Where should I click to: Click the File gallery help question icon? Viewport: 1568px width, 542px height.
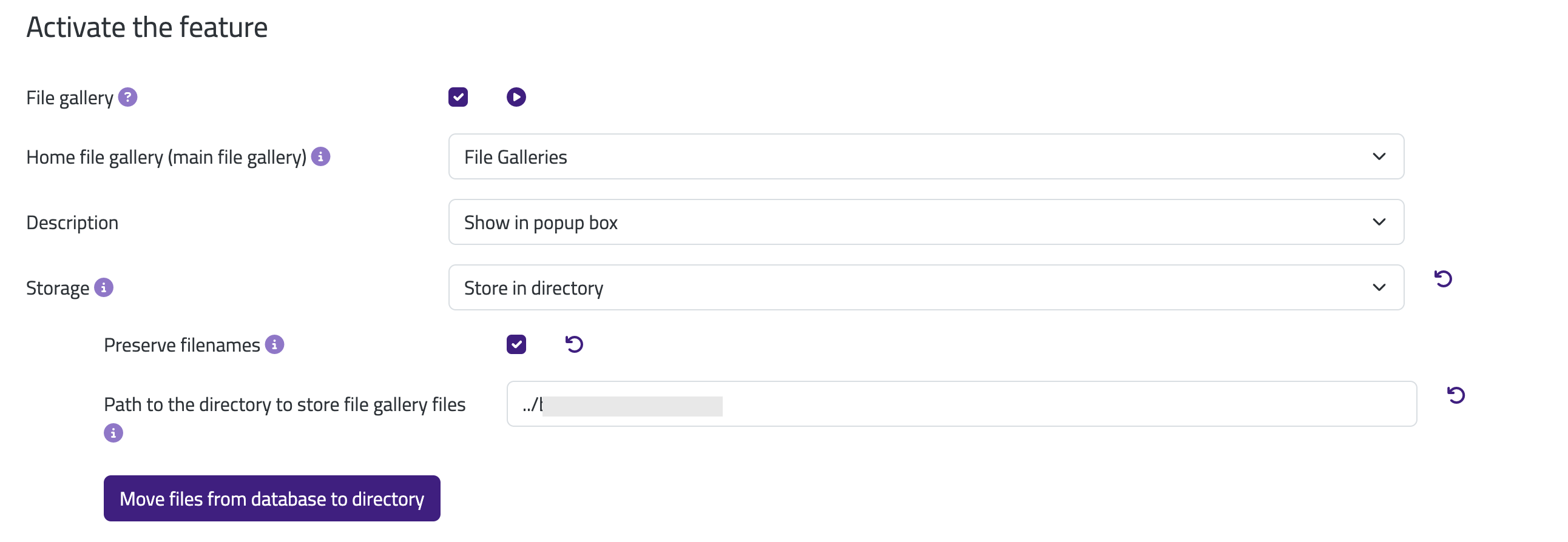[x=127, y=98]
